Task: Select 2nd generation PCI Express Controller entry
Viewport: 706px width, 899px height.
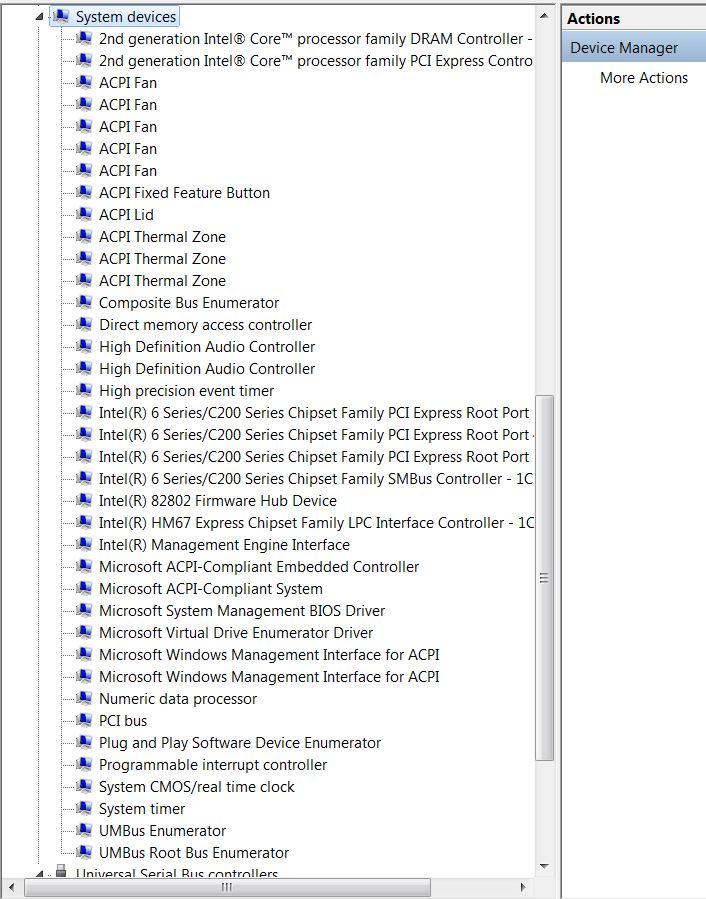Action: point(315,61)
